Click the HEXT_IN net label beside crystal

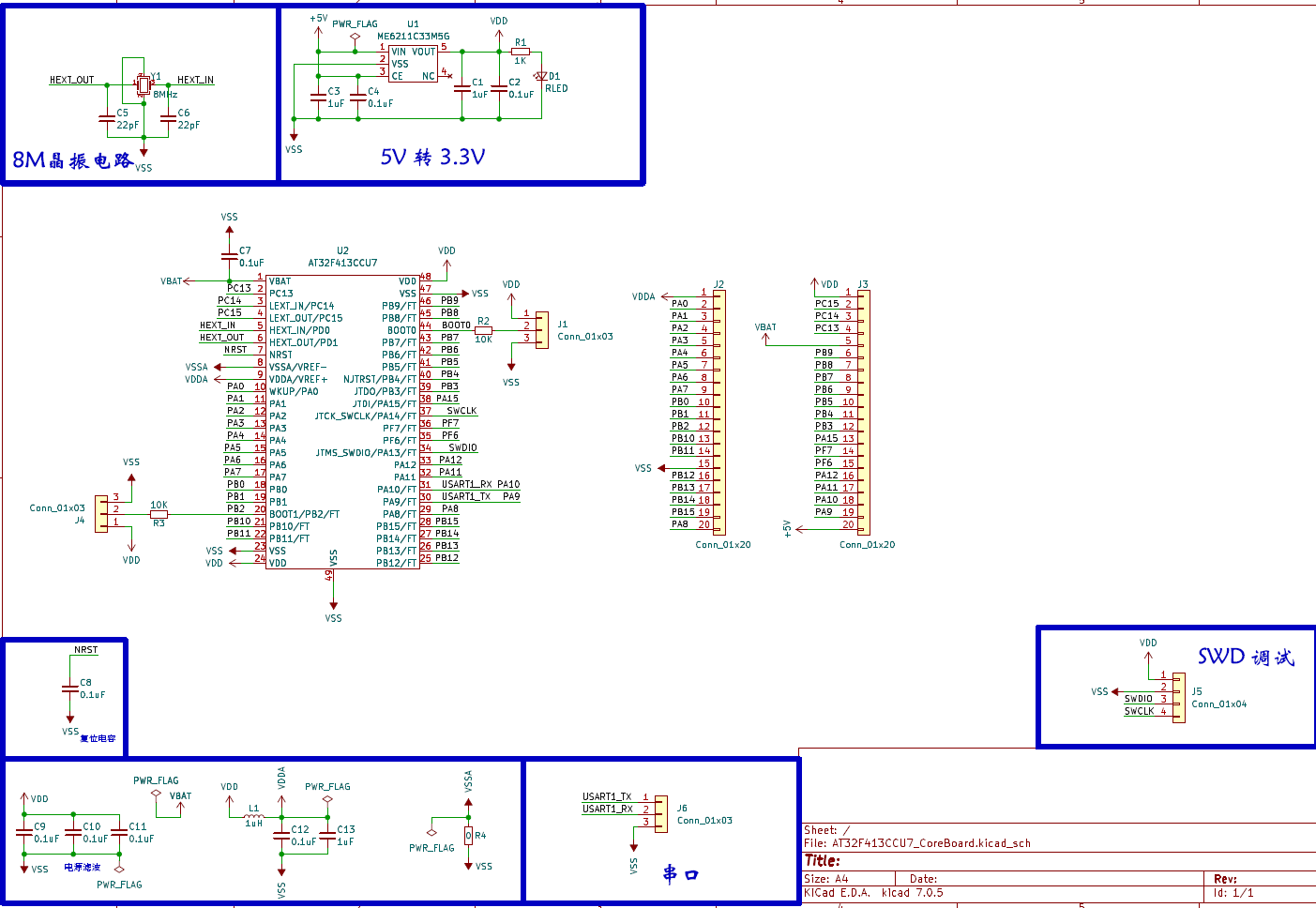click(195, 80)
